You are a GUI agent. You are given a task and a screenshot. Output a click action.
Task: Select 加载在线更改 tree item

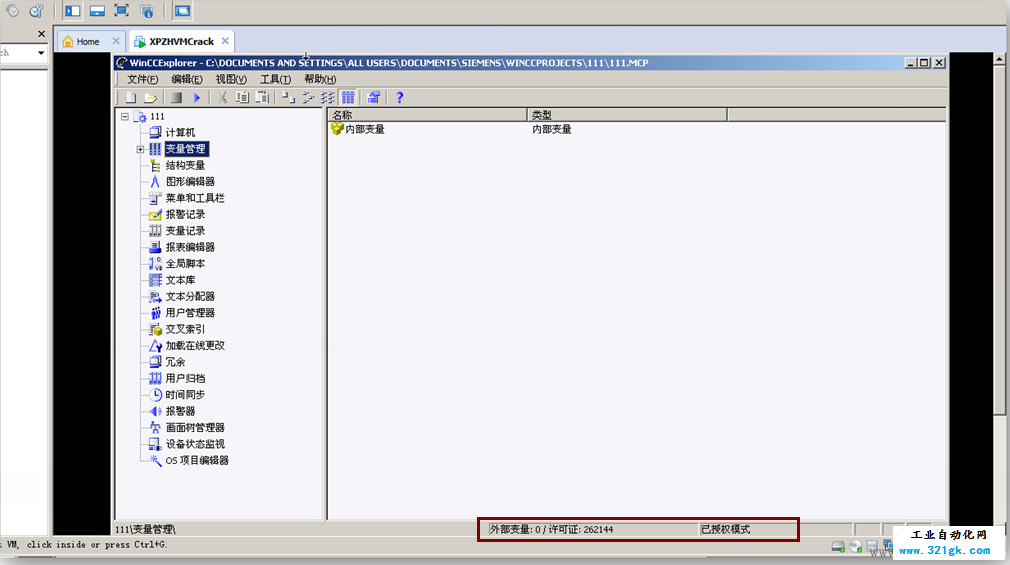tap(195, 345)
